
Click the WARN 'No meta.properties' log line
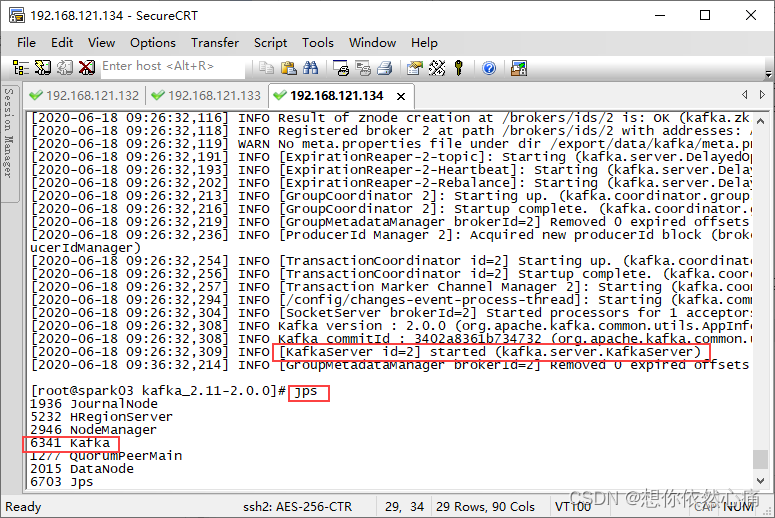(x=390, y=144)
